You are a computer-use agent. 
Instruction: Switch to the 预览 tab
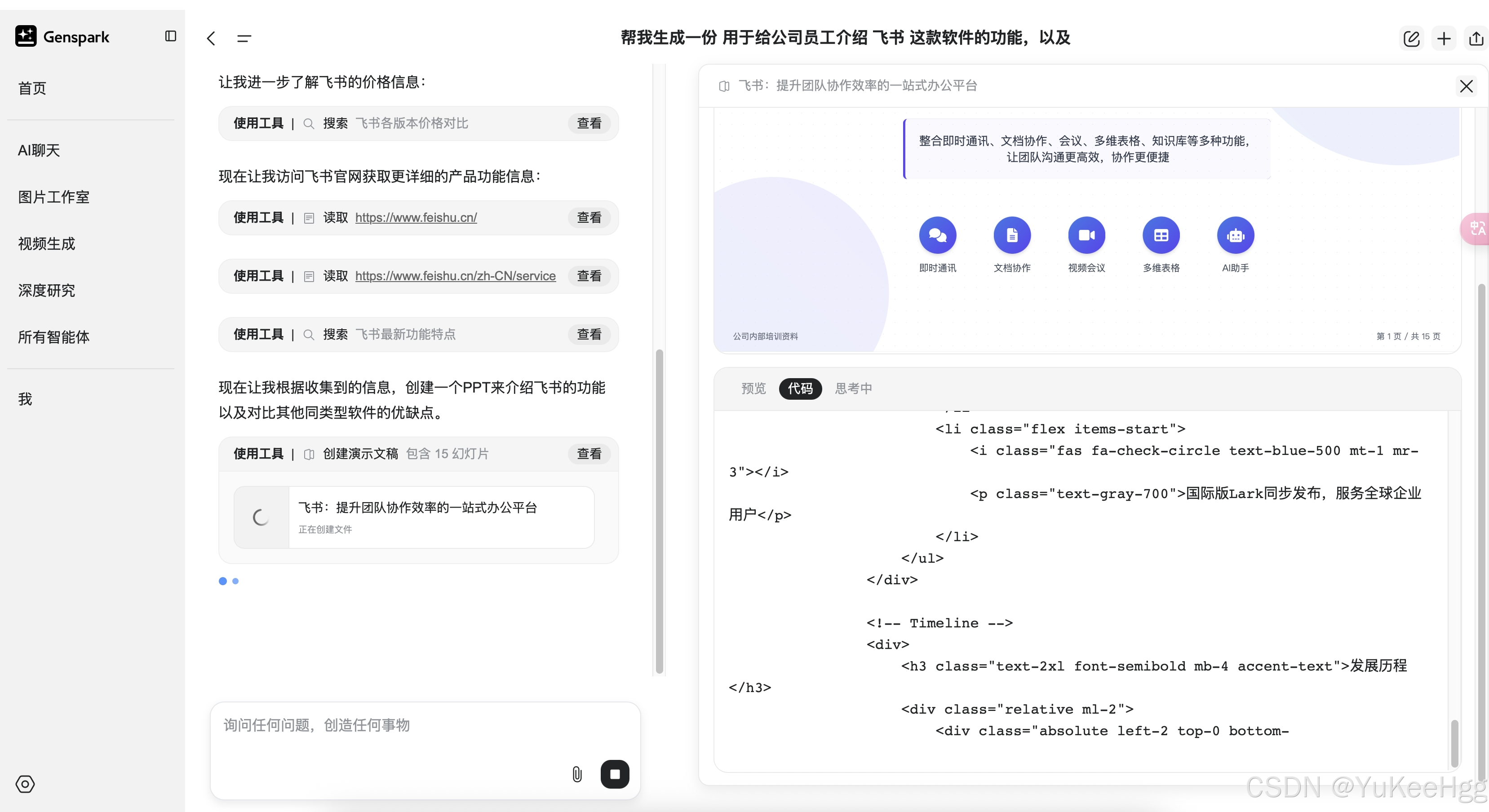click(753, 388)
